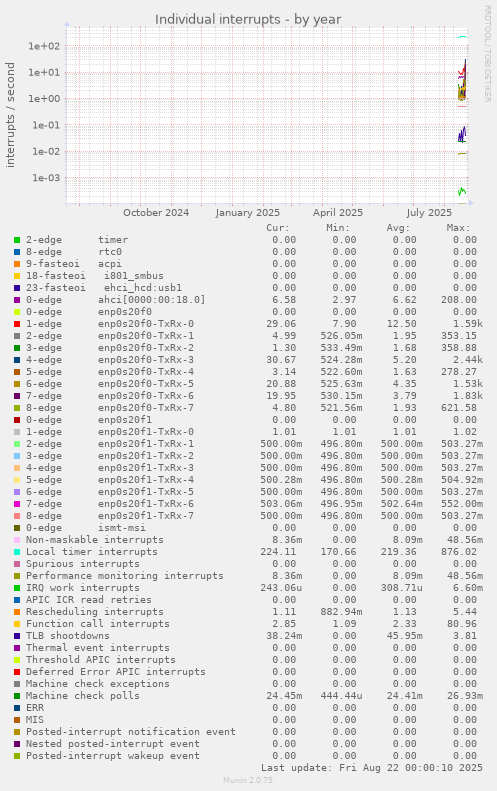Click the RRDTOOL / TOBI OETIKER watermark
This screenshot has height=791, width=497.
487,53
